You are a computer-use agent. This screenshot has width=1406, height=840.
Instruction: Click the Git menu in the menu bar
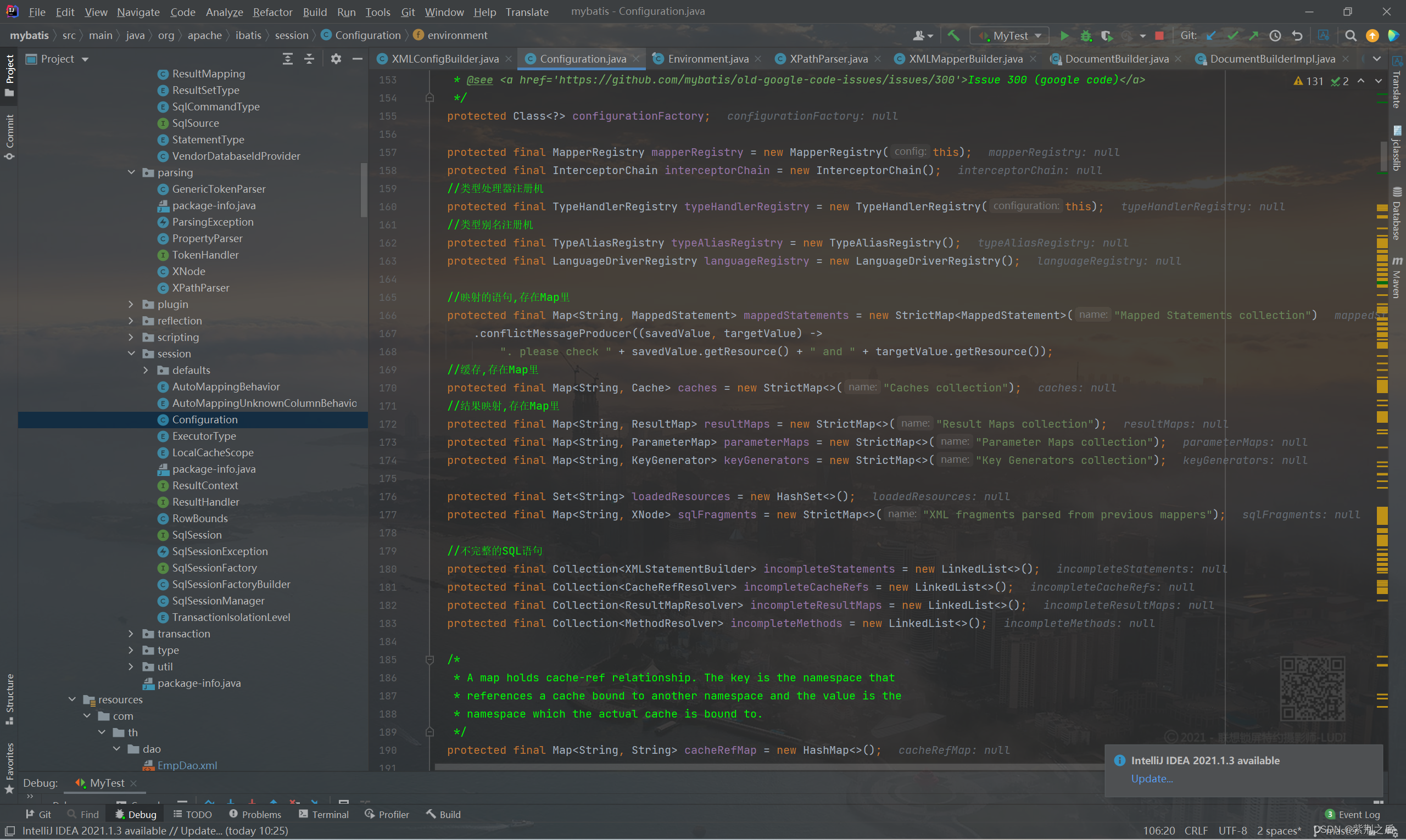[408, 11]
